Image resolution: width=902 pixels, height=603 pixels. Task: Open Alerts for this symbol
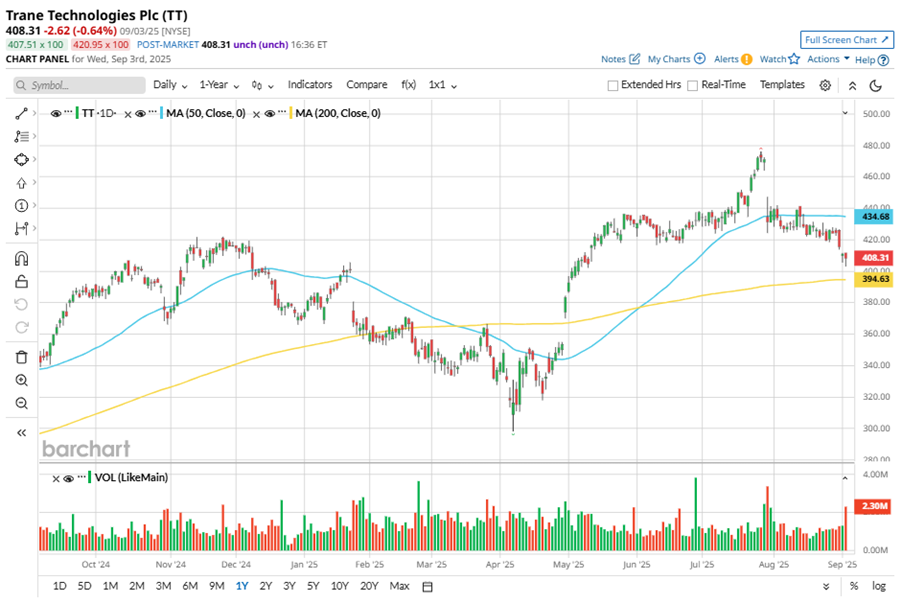[x=733, y=59]
